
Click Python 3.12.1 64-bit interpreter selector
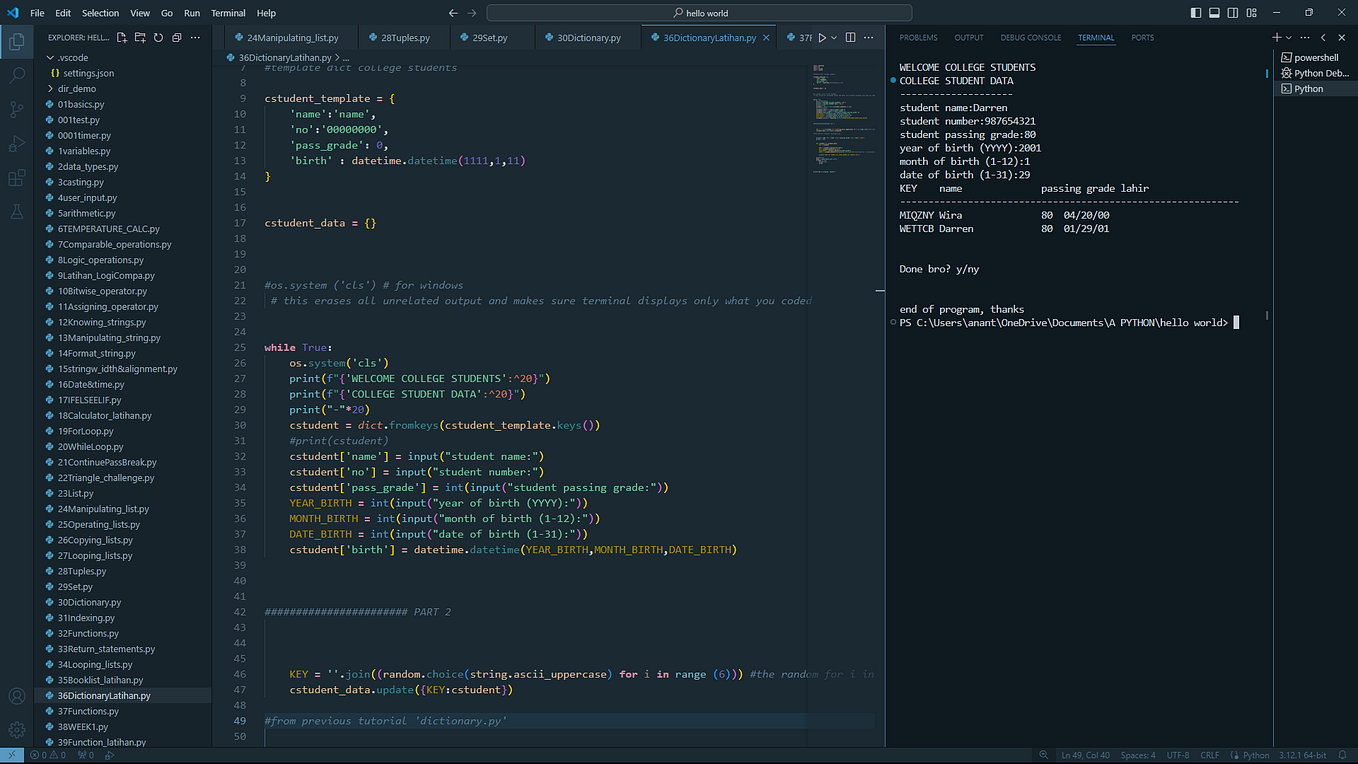pos(1300,755)
